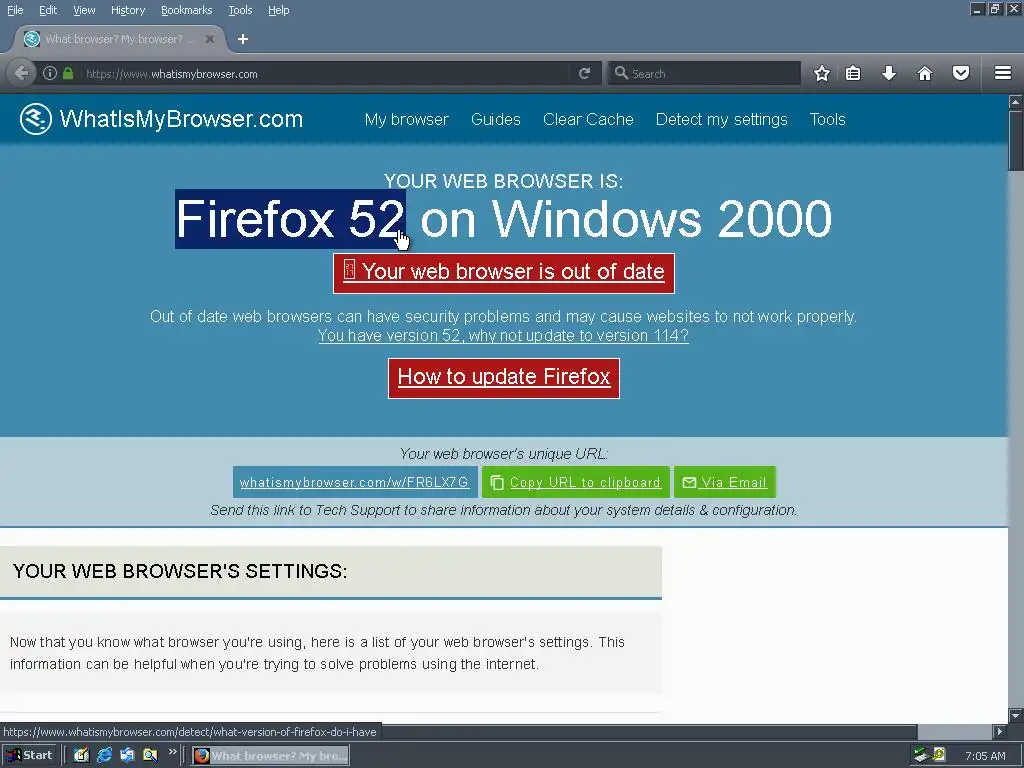Click the Firefox icon in taskbar button
Viewport: 1024px width, 768px height.
click(202, 756)
